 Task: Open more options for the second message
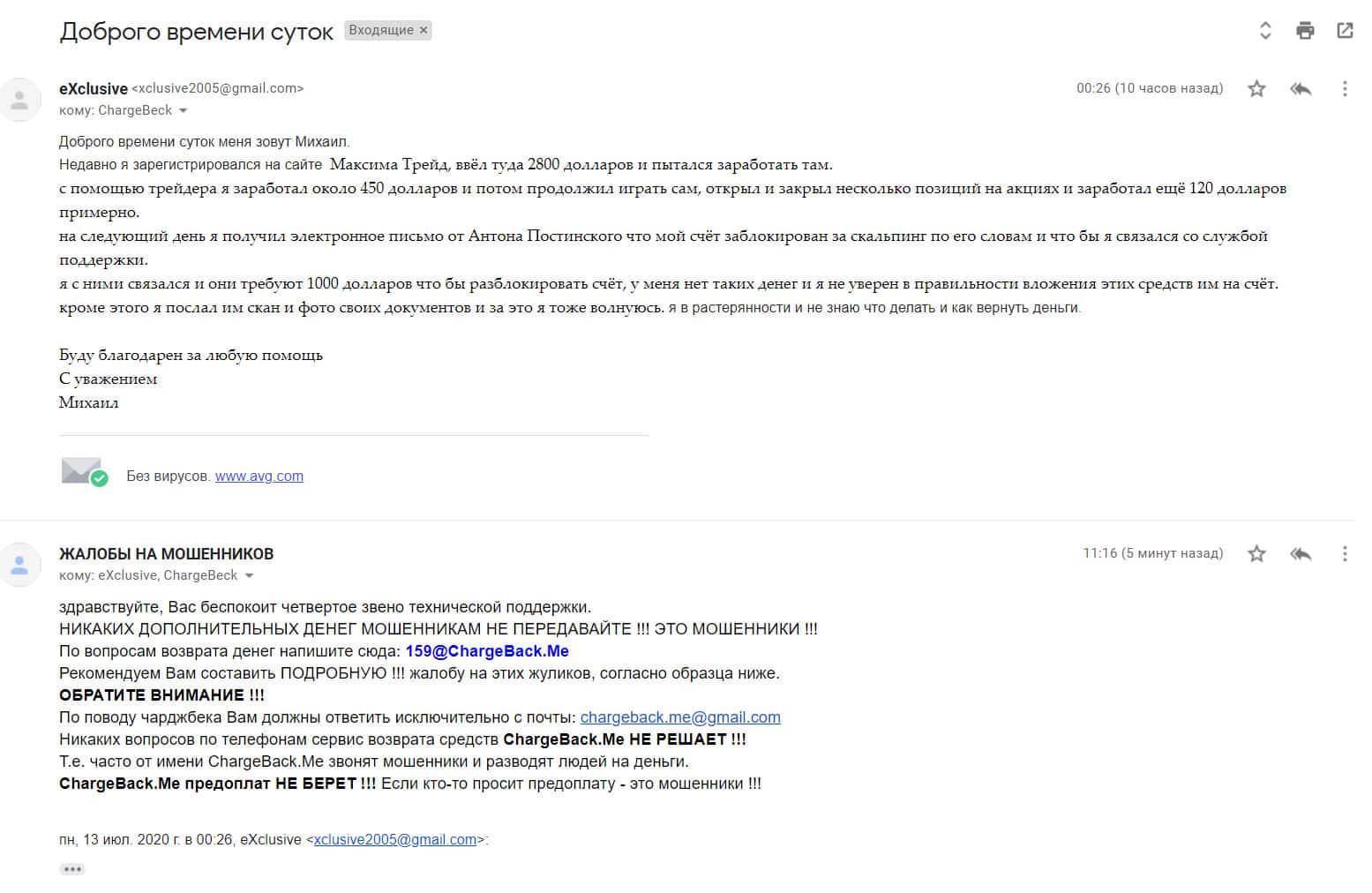click(1345, 553)
